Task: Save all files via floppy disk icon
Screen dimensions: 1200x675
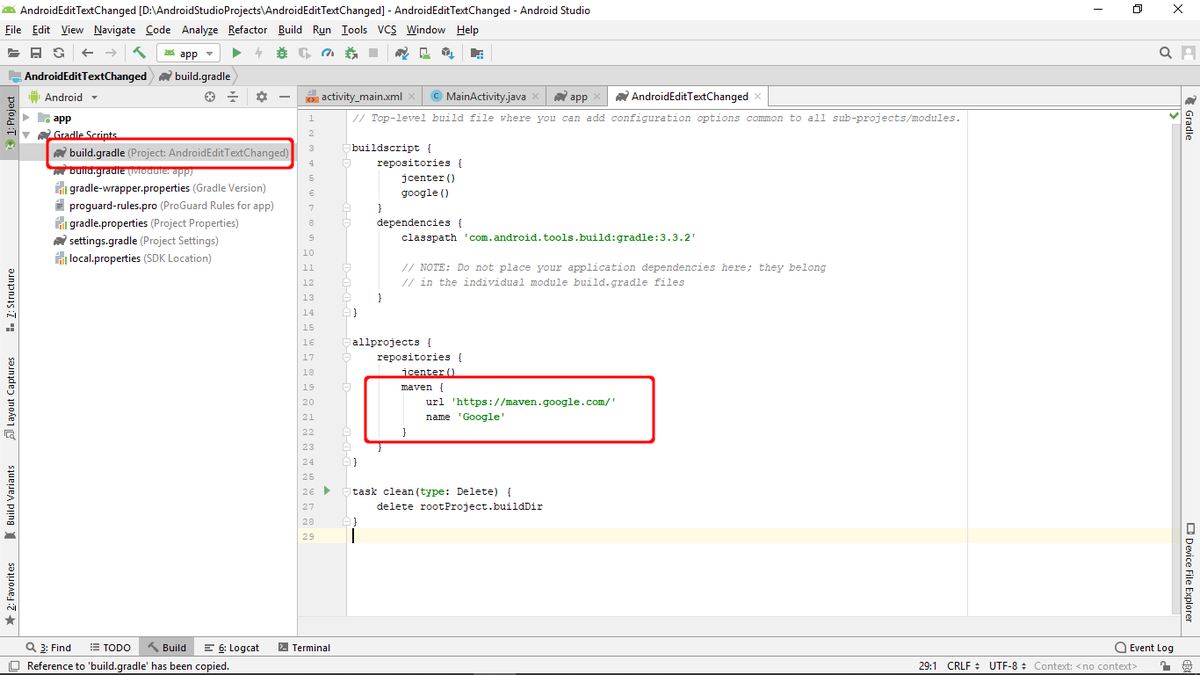Action: point(36,53)
